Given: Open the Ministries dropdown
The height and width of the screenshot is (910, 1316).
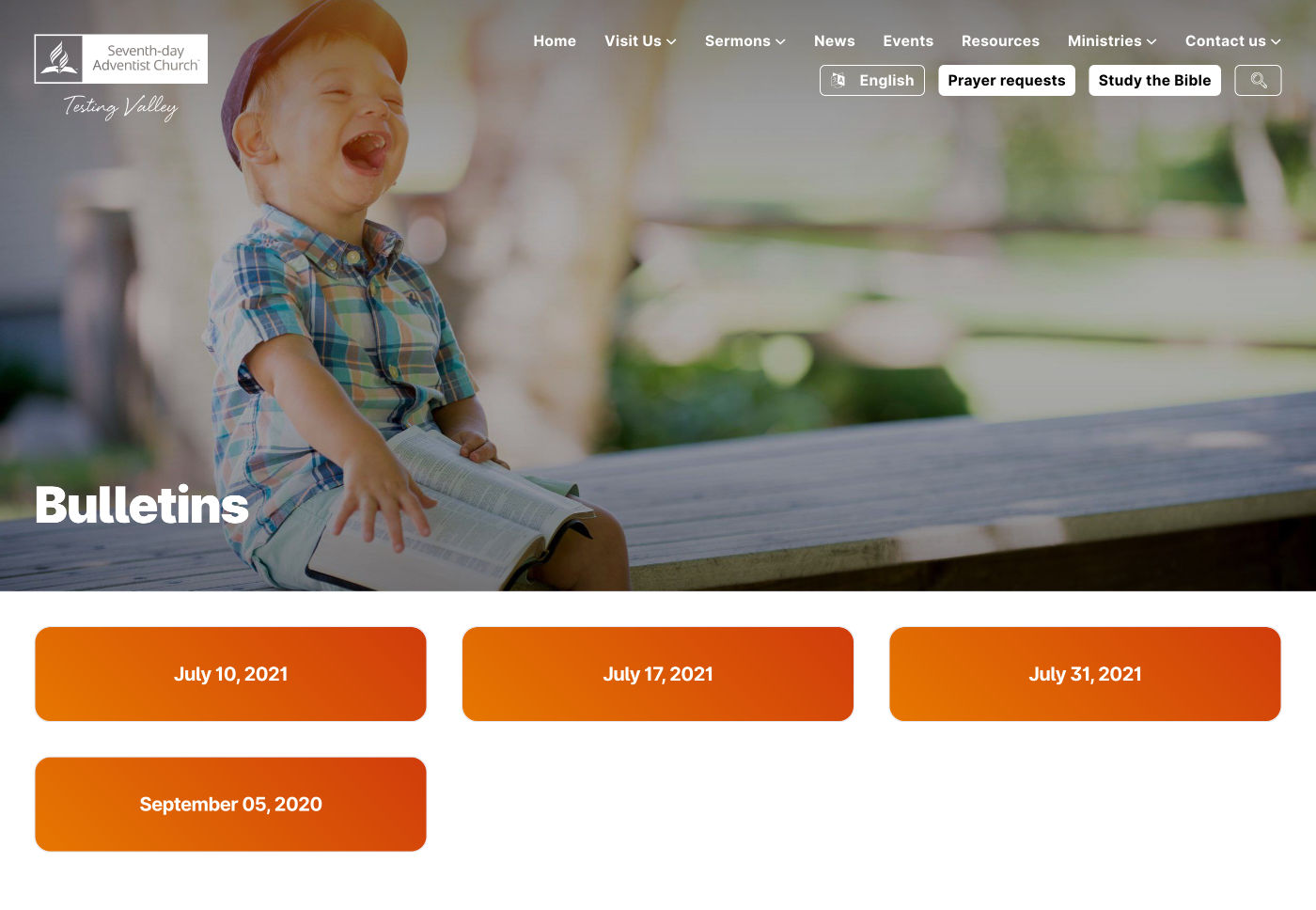Looking at the screenshot, I should tap(1112, 41).
